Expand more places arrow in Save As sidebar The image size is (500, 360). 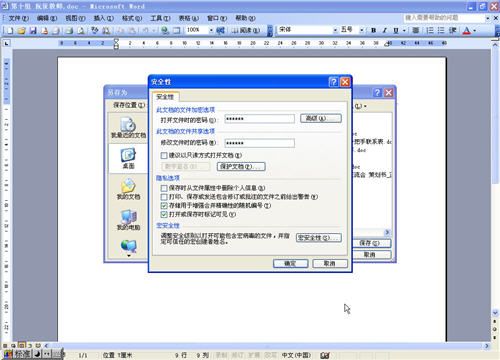129,256
